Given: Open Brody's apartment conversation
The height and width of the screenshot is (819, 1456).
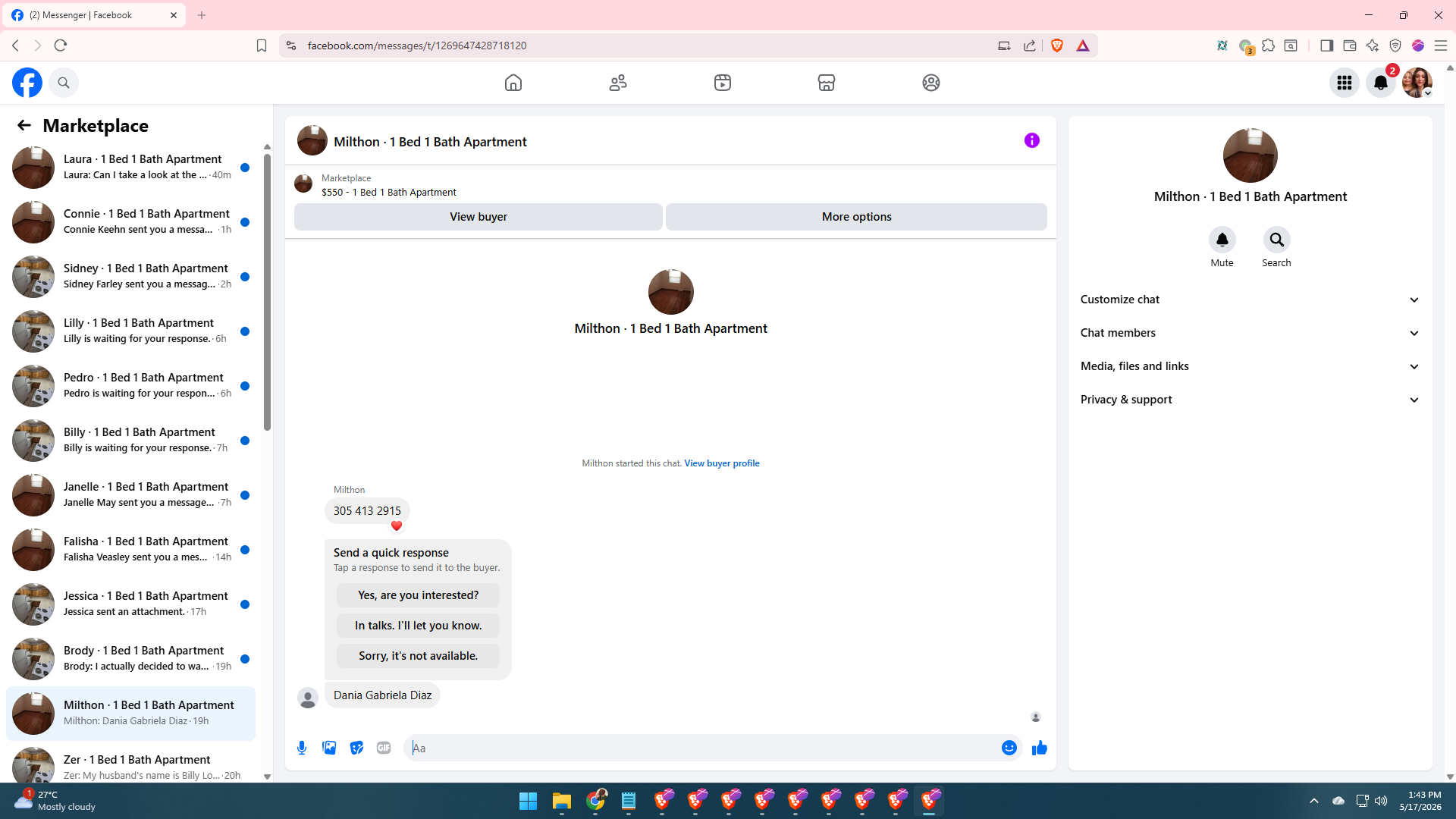Looking at the screenshot, I should [130, 659].
